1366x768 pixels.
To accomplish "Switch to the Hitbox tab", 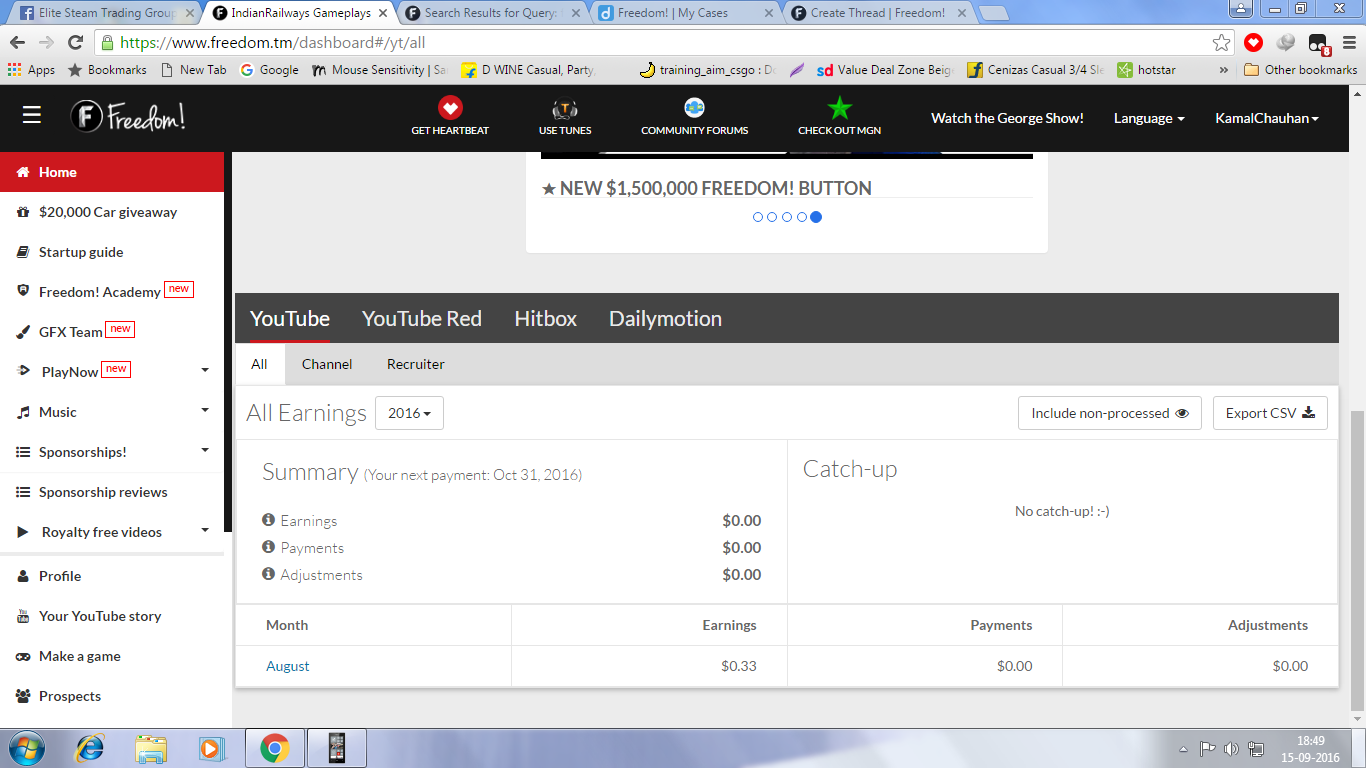I will click(545, 318).
